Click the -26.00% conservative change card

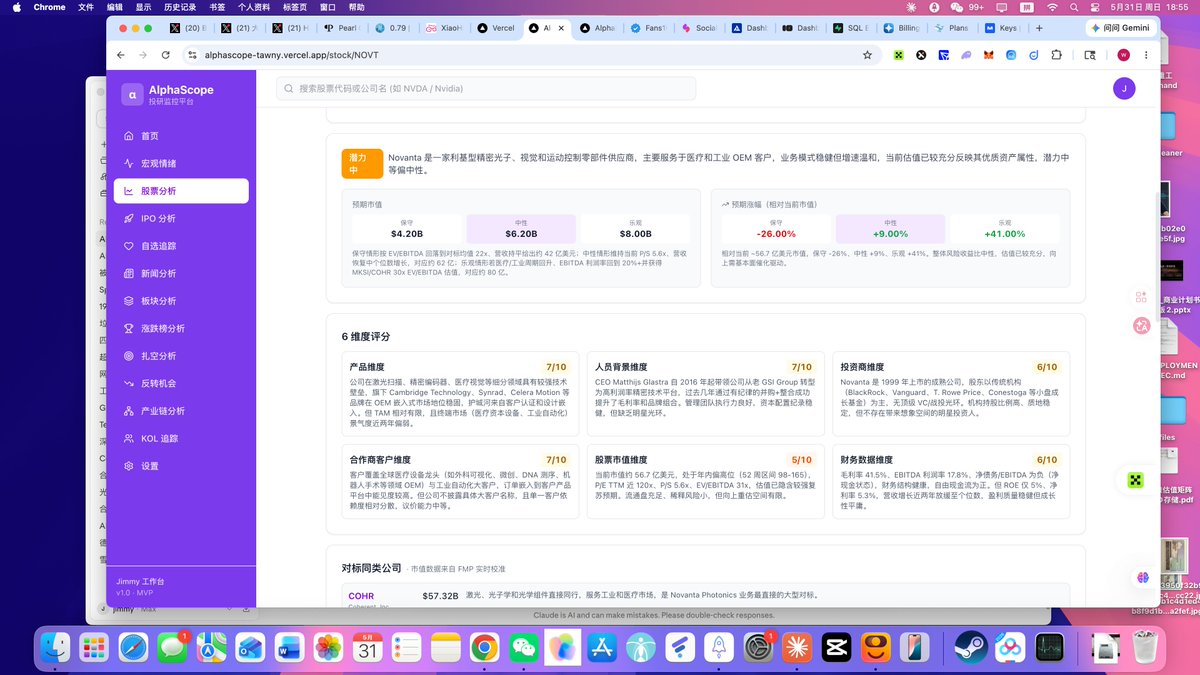(776, 228)
